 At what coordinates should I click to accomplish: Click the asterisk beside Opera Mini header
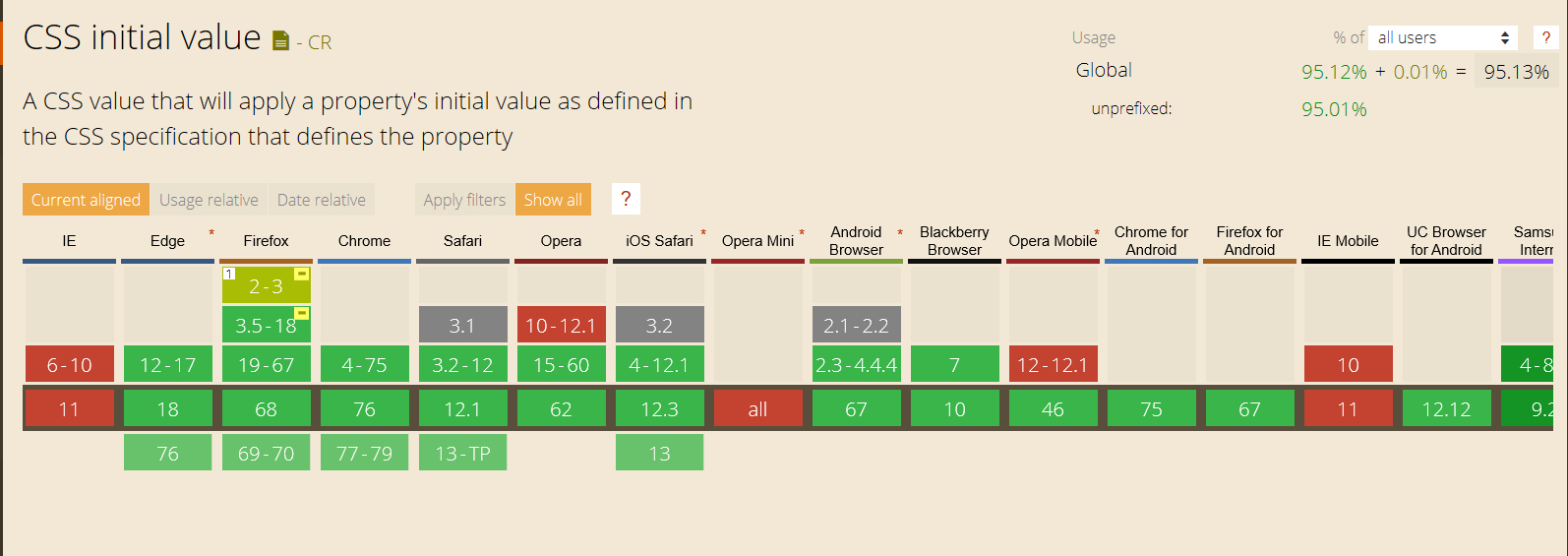tap(802, 233)
